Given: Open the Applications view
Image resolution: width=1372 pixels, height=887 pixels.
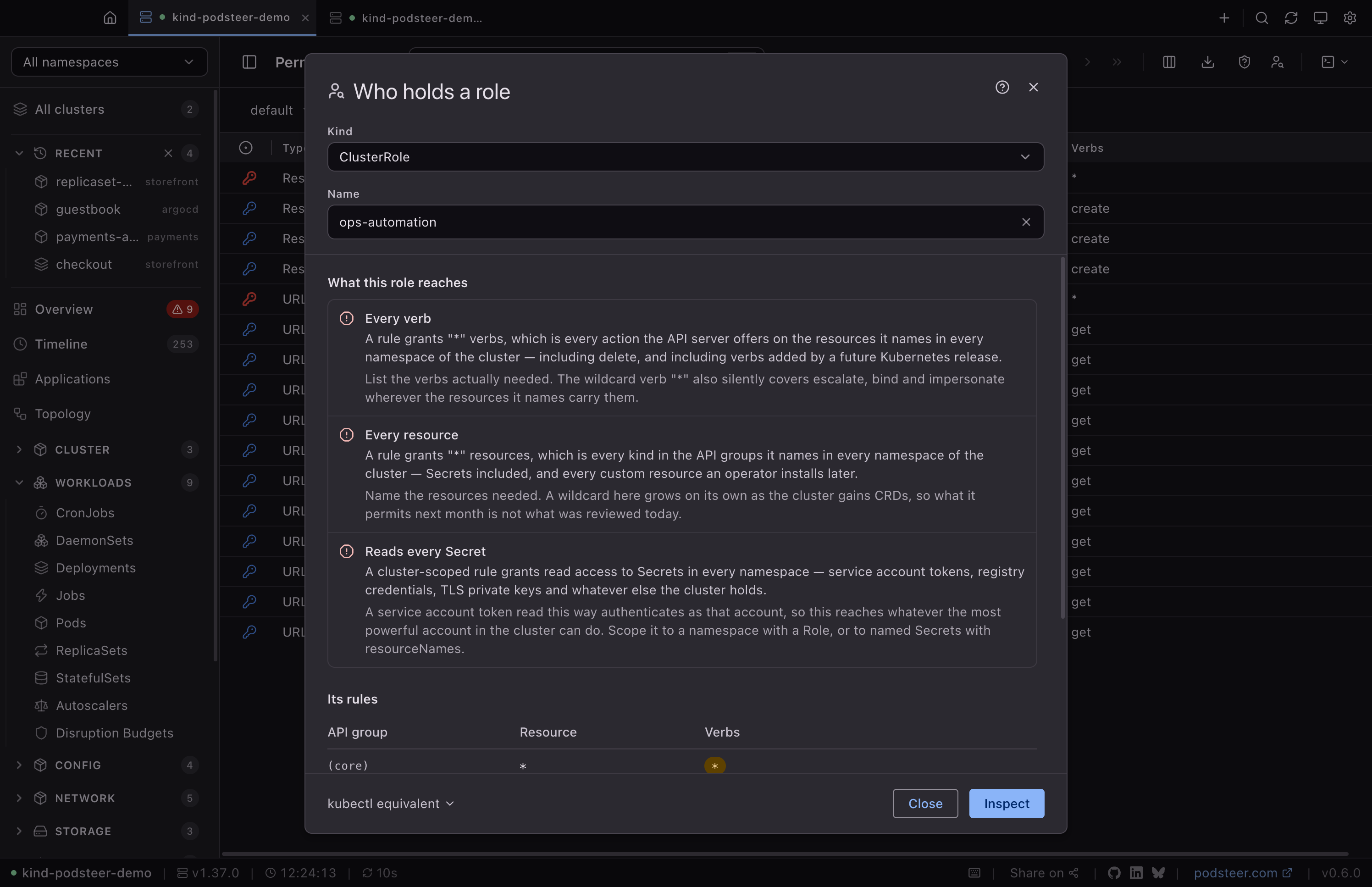Looking at the screenshot, I should coord(105,379).
